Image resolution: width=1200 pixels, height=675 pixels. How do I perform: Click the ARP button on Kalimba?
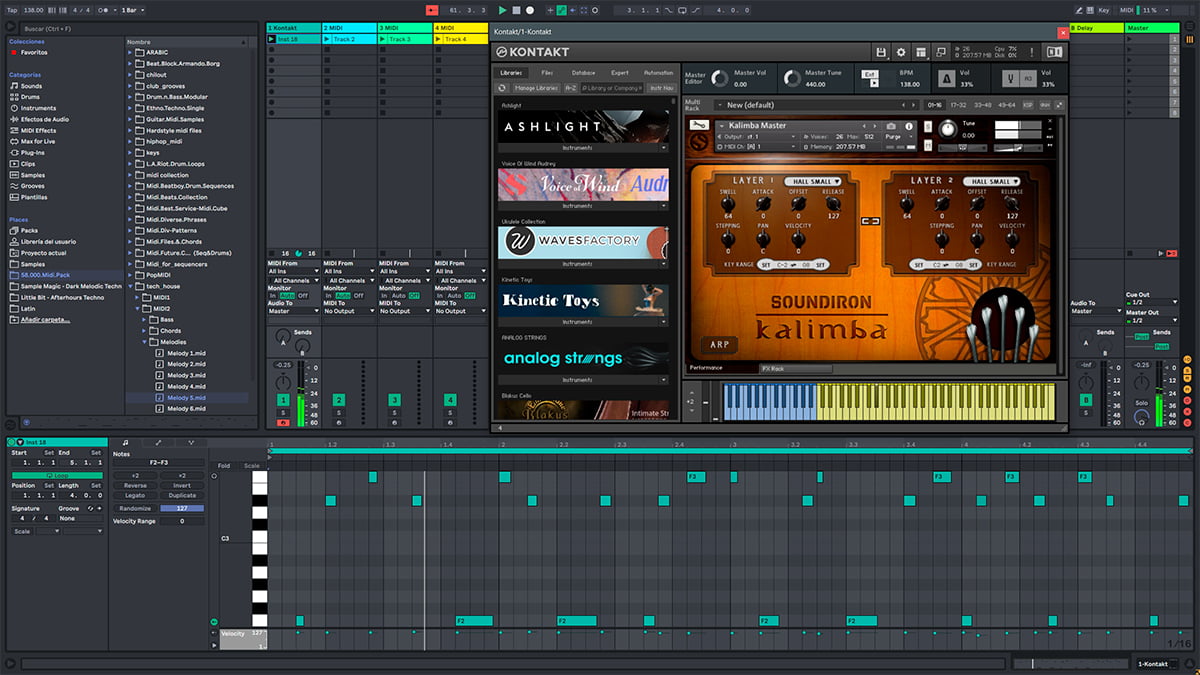(x=718, y=344)
